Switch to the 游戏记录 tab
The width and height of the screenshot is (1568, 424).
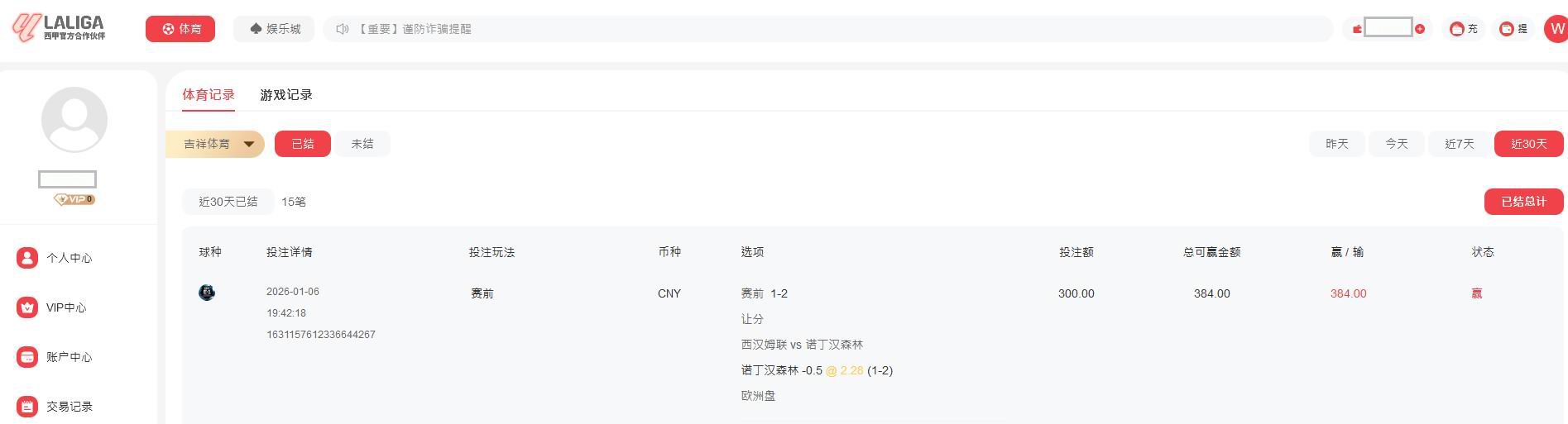click(286, 95)
